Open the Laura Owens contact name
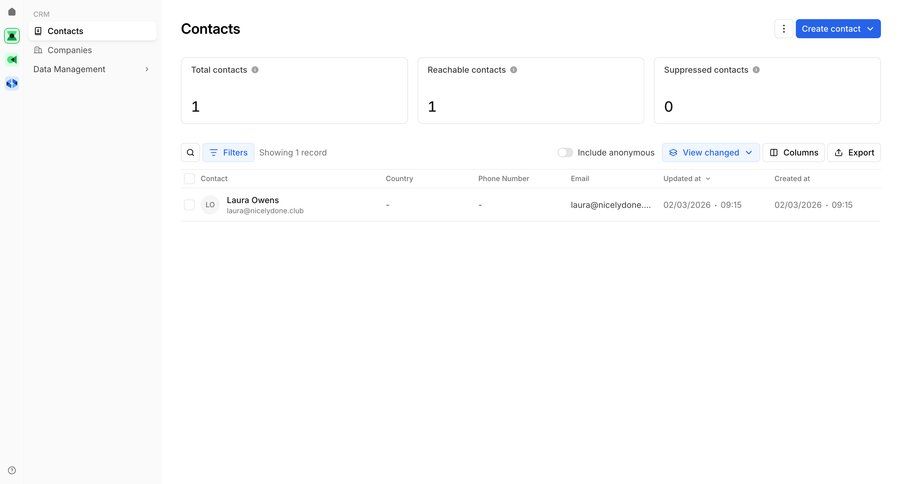The width and height of the screenshot is (900, 484). [253, 200]
